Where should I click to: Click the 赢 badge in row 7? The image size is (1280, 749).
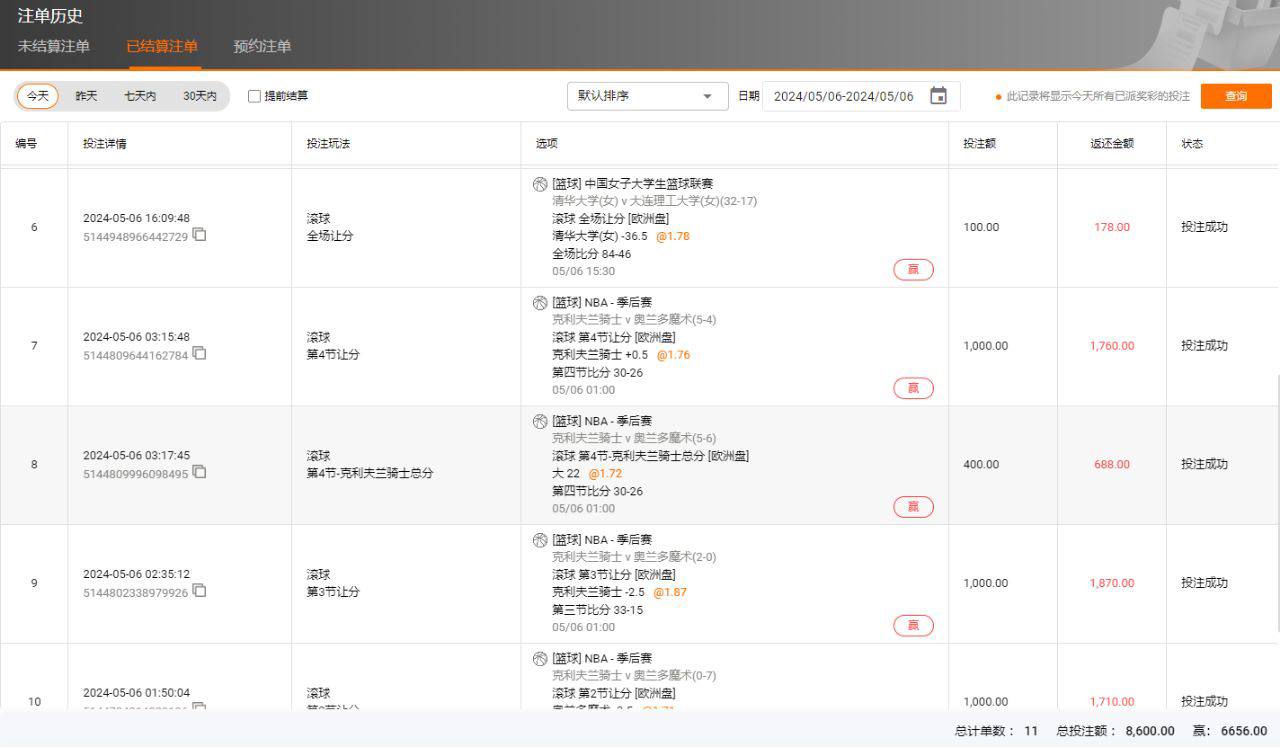913,388
